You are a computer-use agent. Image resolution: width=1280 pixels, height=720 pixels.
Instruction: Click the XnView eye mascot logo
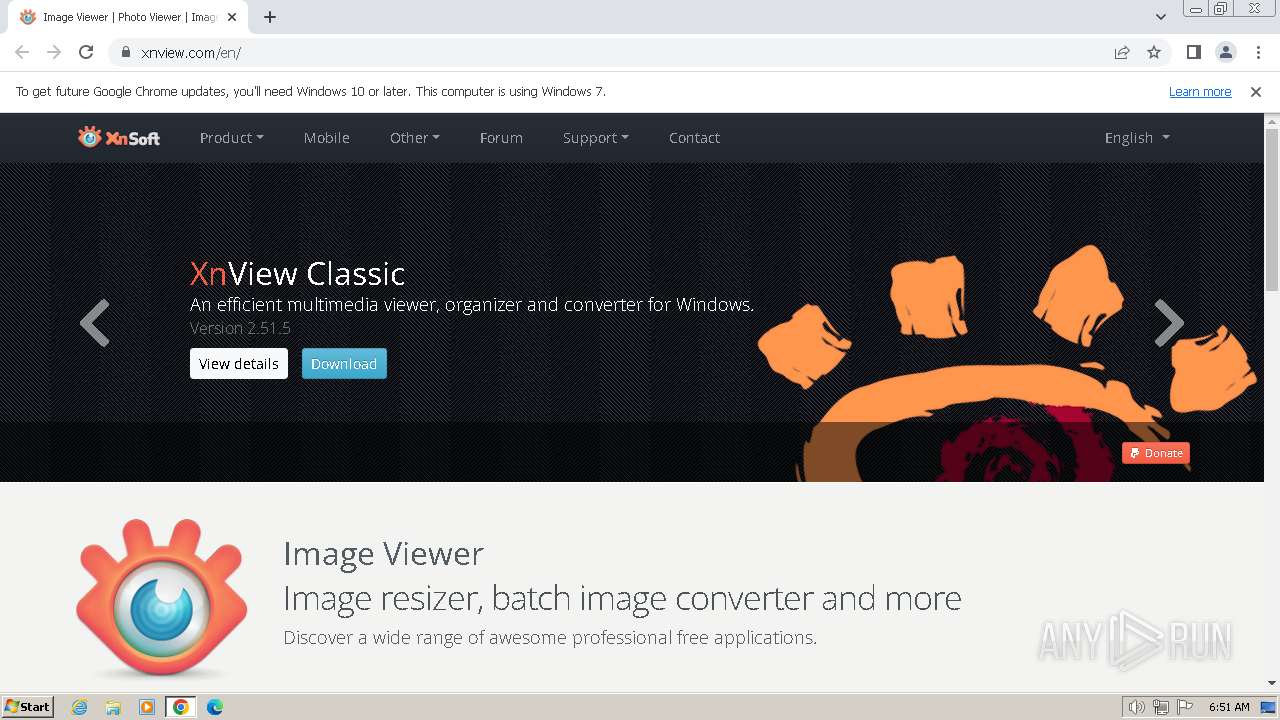161,597
